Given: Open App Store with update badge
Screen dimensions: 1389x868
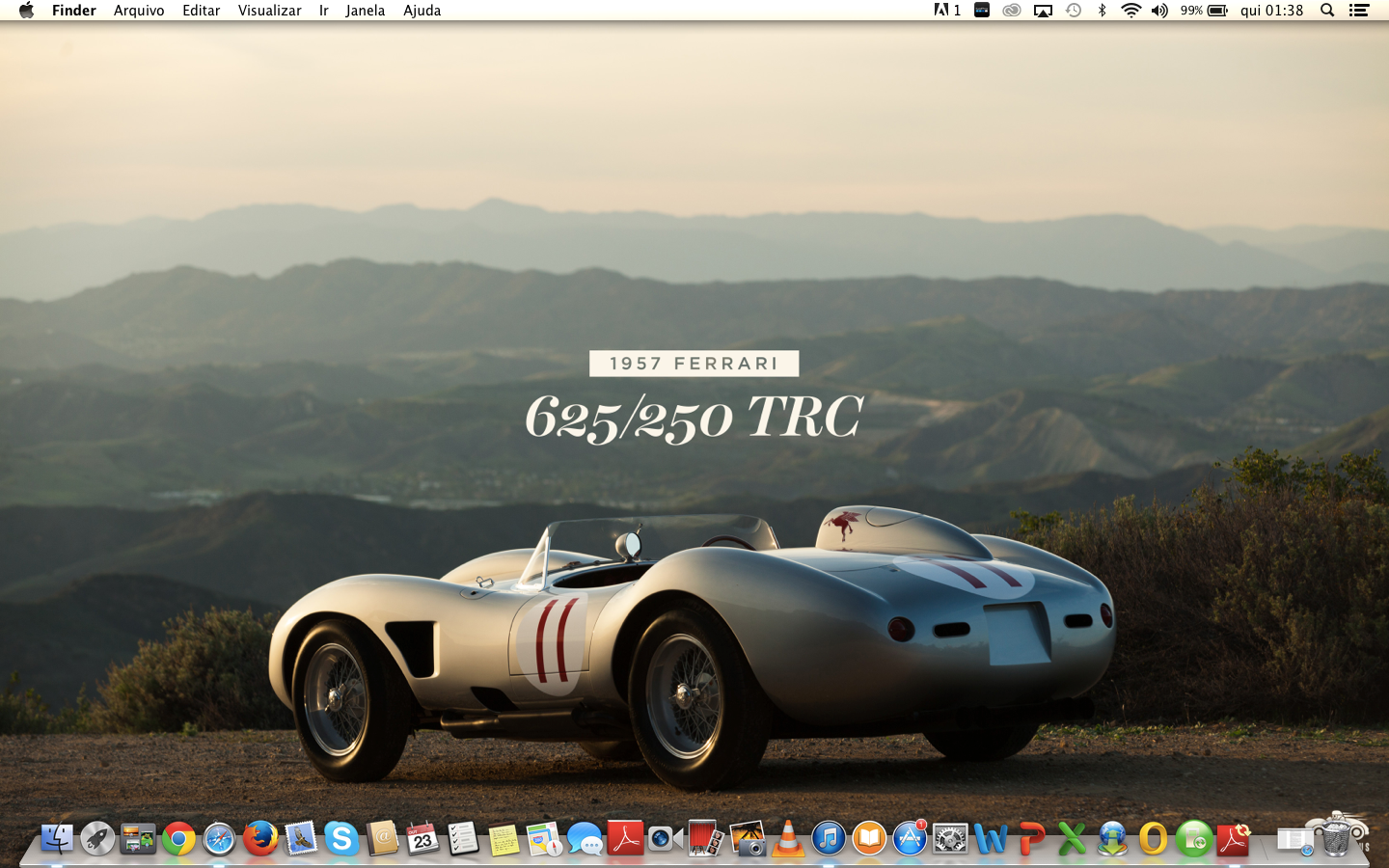Looking at the screenshot, I should (x=910, y=838).
